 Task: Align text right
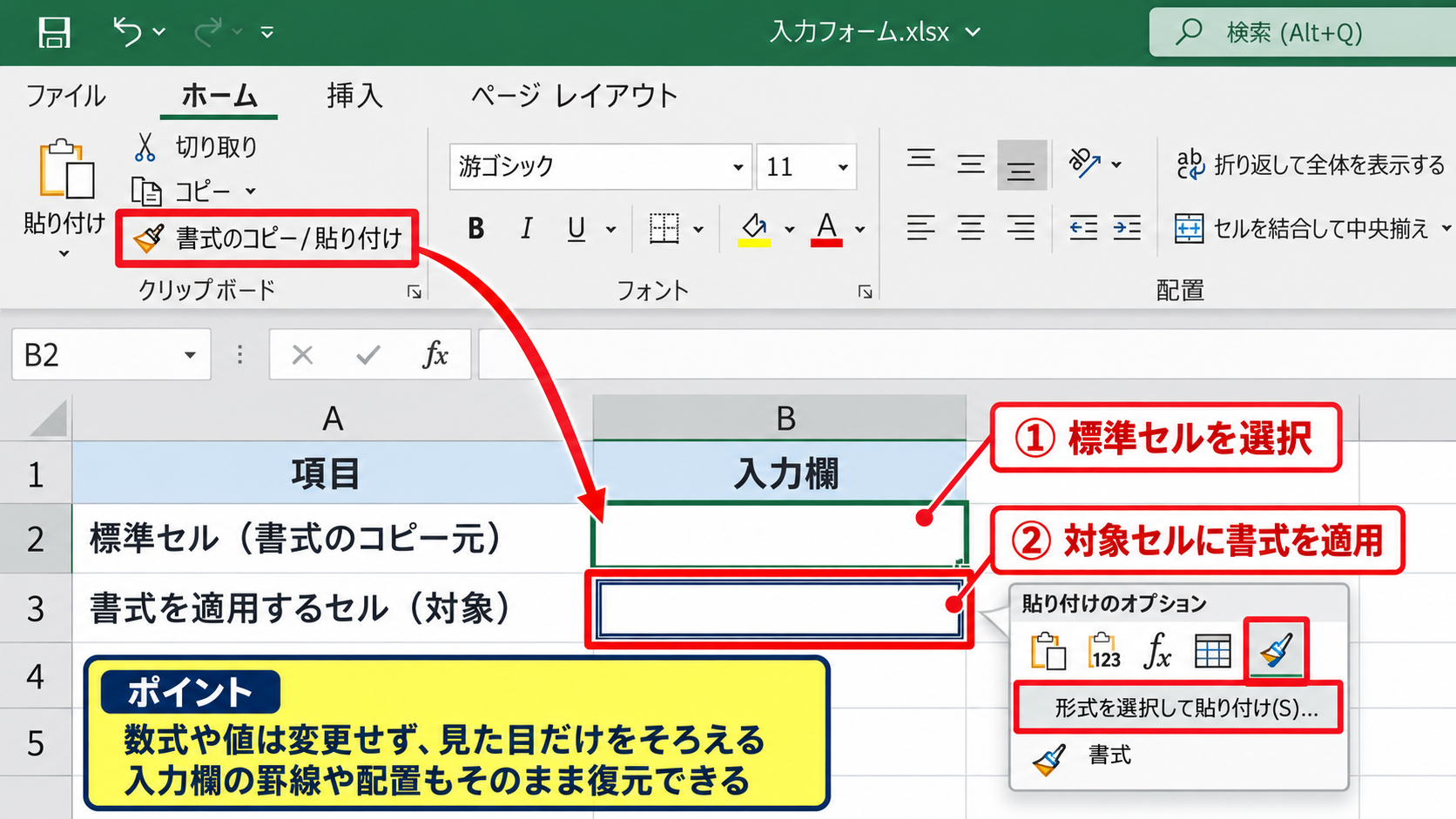1021,228
